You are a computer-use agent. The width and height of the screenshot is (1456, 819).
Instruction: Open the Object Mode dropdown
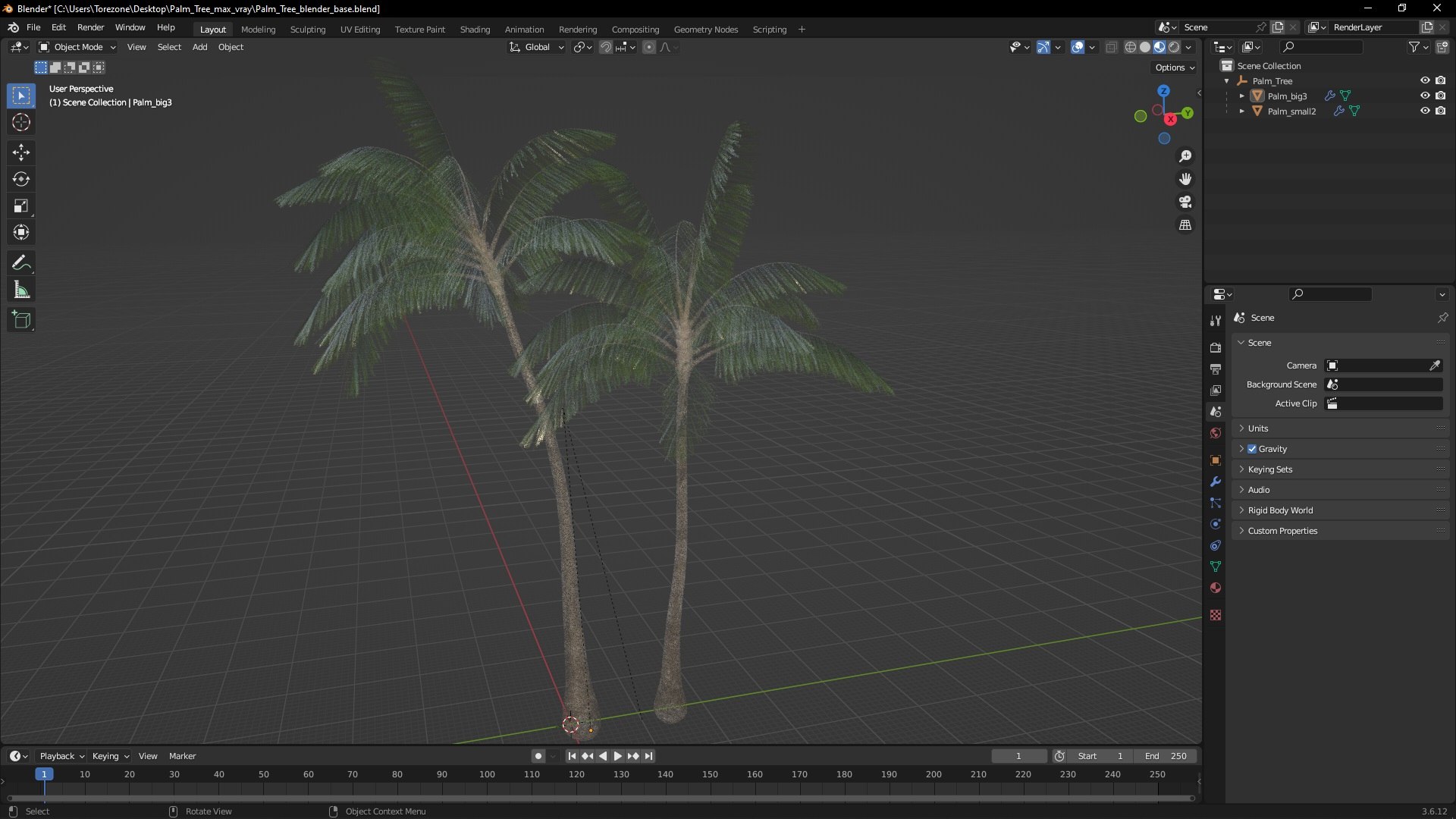click(x=77, y=47)
